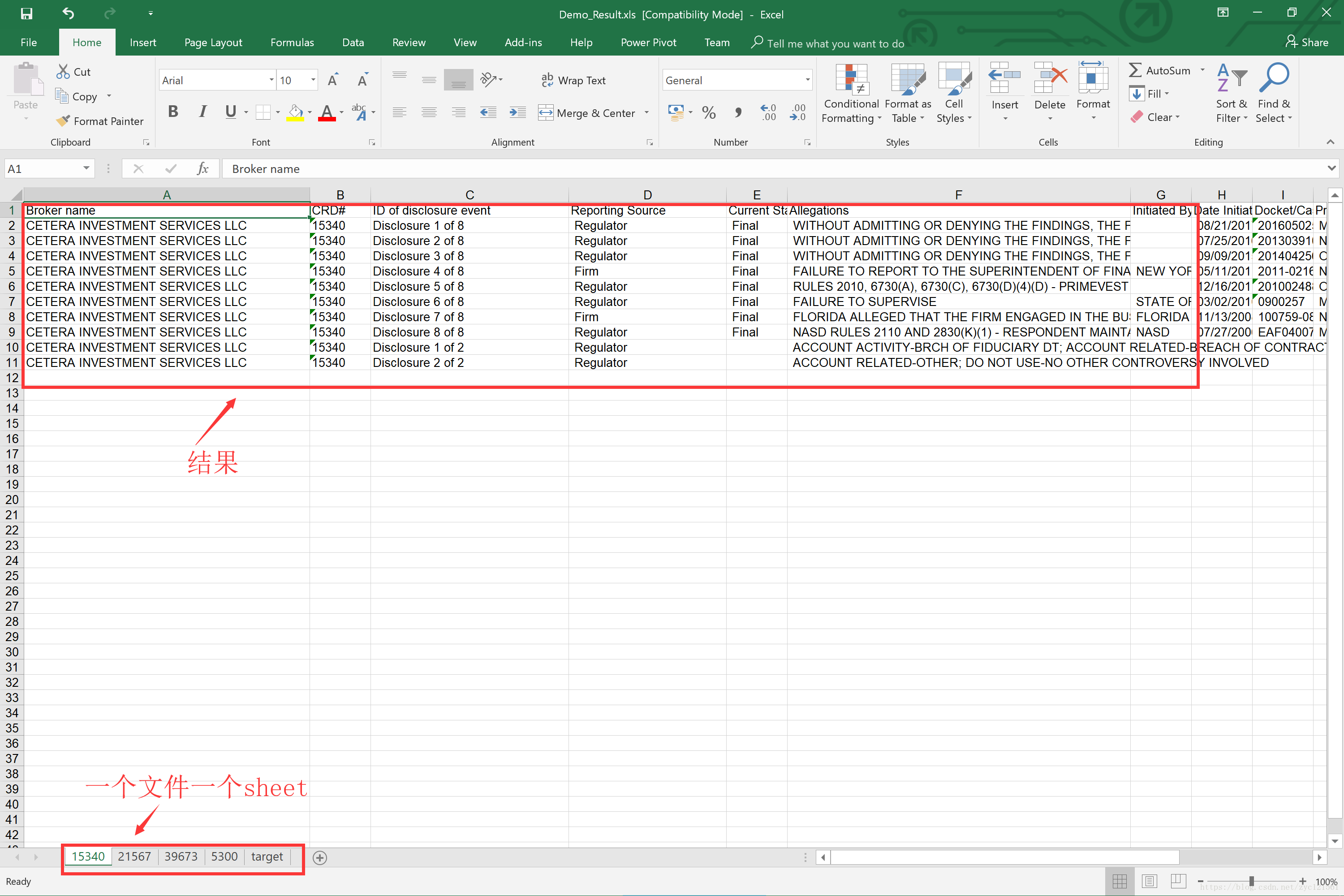
Task: Click the Undo arrow icon
Action: pyautogui.click(x=69, y=14)
